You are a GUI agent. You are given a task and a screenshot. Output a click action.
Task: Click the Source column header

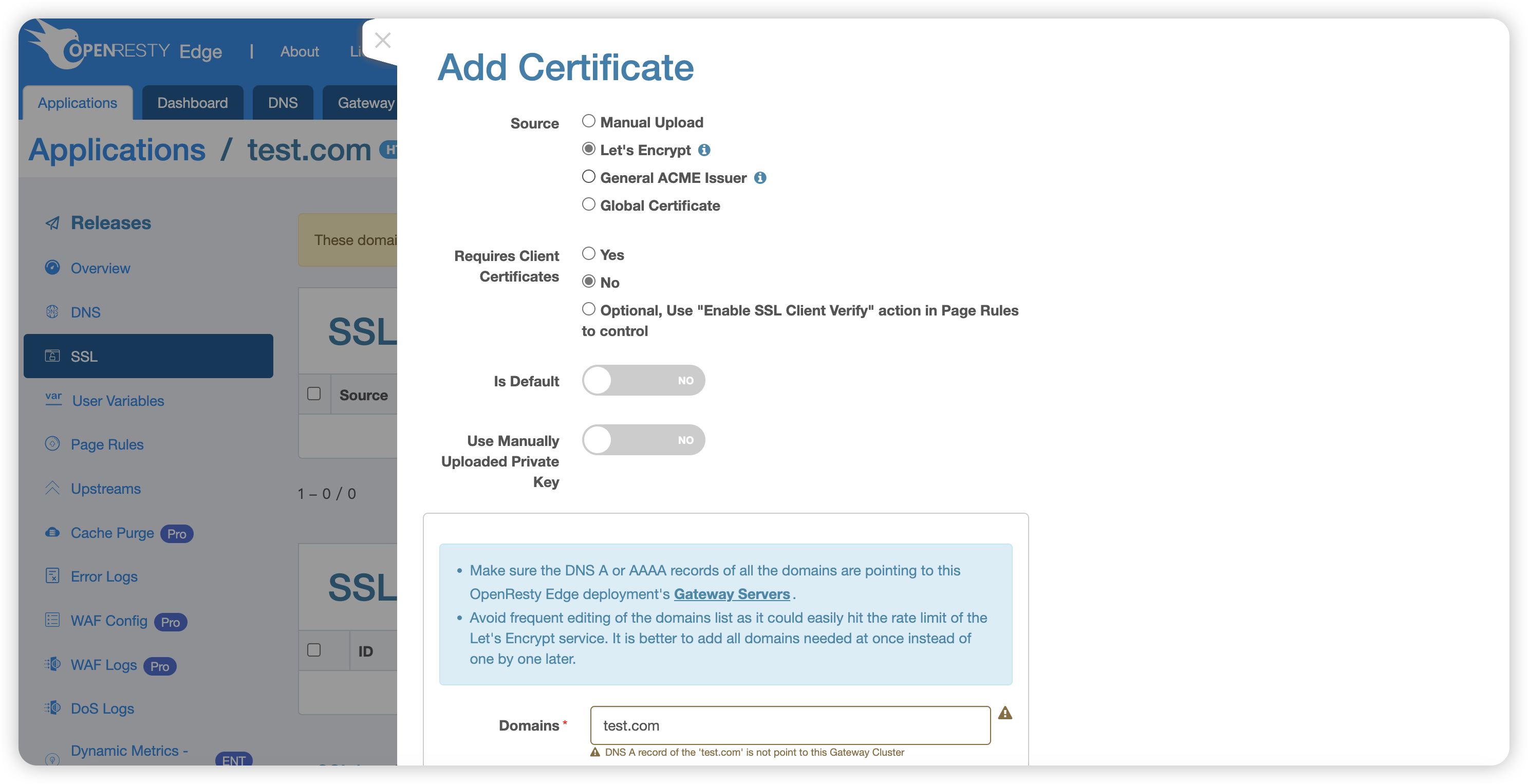click(364, 395)
